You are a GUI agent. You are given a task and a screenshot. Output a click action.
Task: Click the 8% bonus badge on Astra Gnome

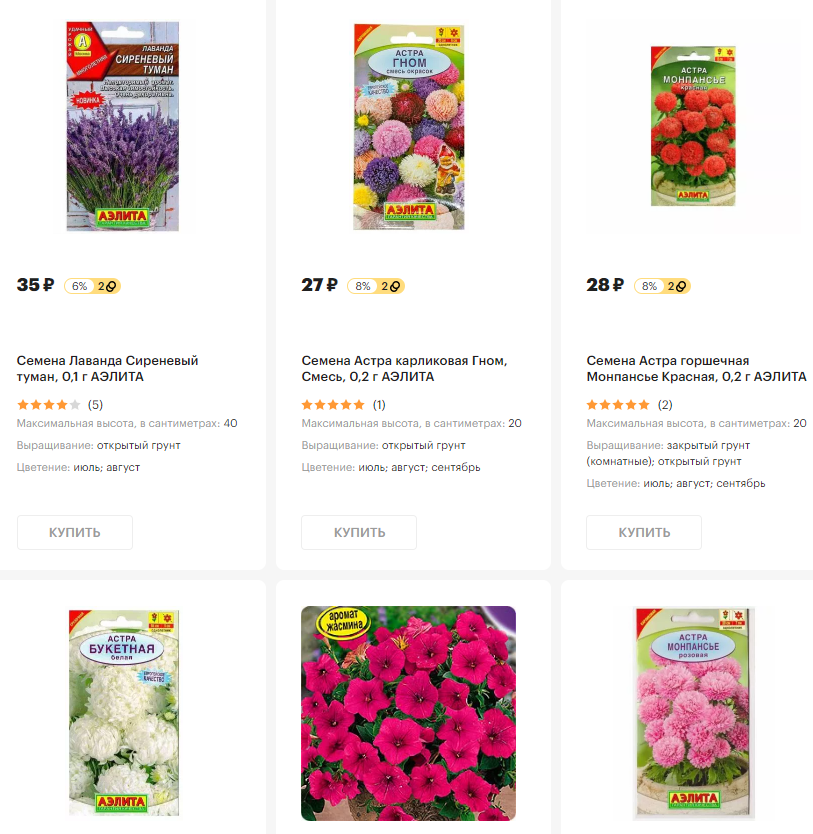pyautogui.click(x=376, y=286)
